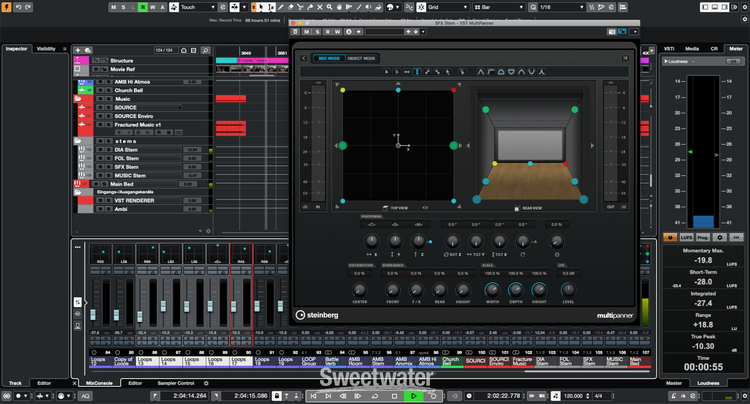Click the vertical movement restriction icon in MultiPanner
This screenshot has width=750, height=404.
tap(417, 72)
